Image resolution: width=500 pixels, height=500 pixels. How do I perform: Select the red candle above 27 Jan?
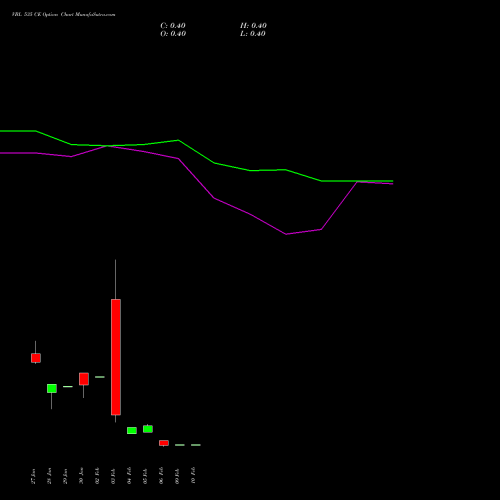coord(36,358)
